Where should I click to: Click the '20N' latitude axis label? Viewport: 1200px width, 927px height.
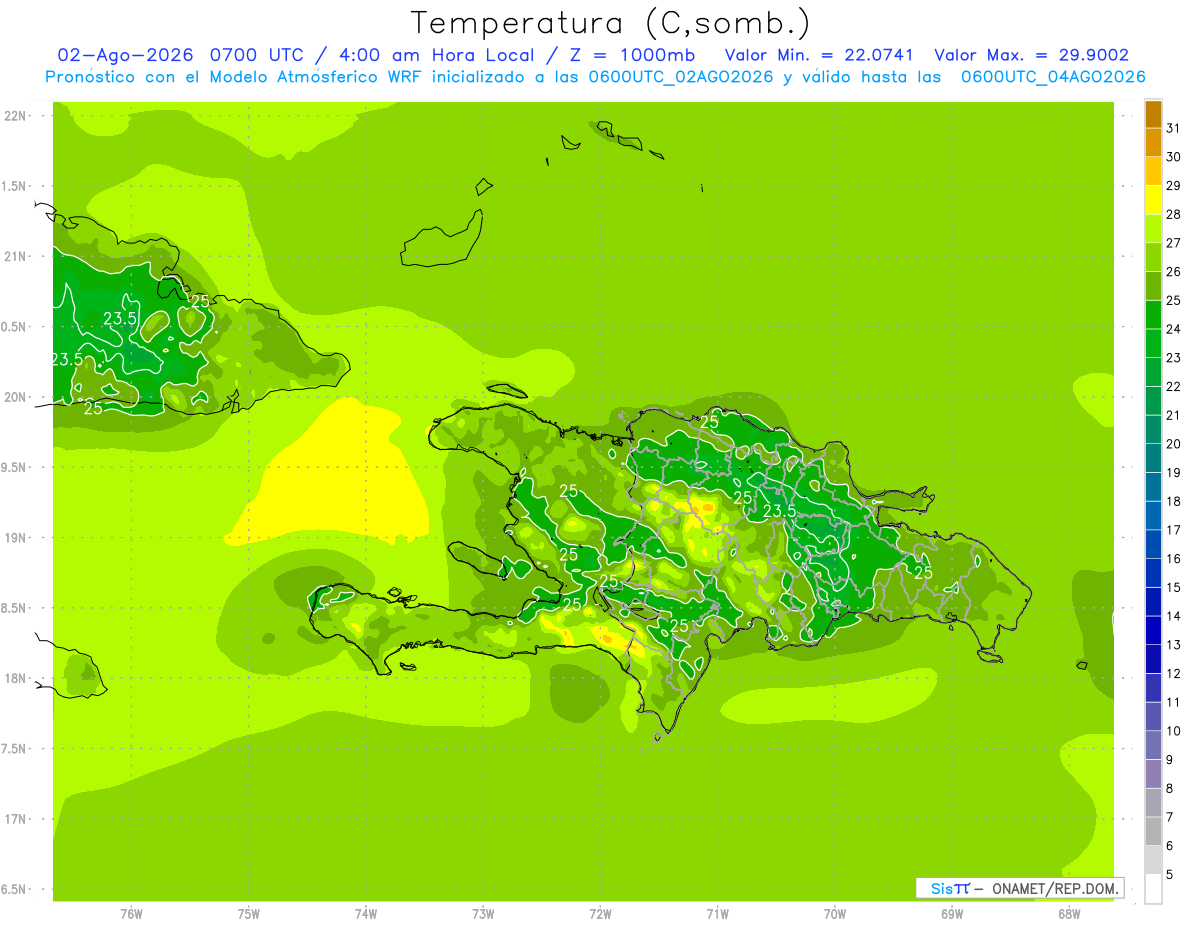click(14, 397)
